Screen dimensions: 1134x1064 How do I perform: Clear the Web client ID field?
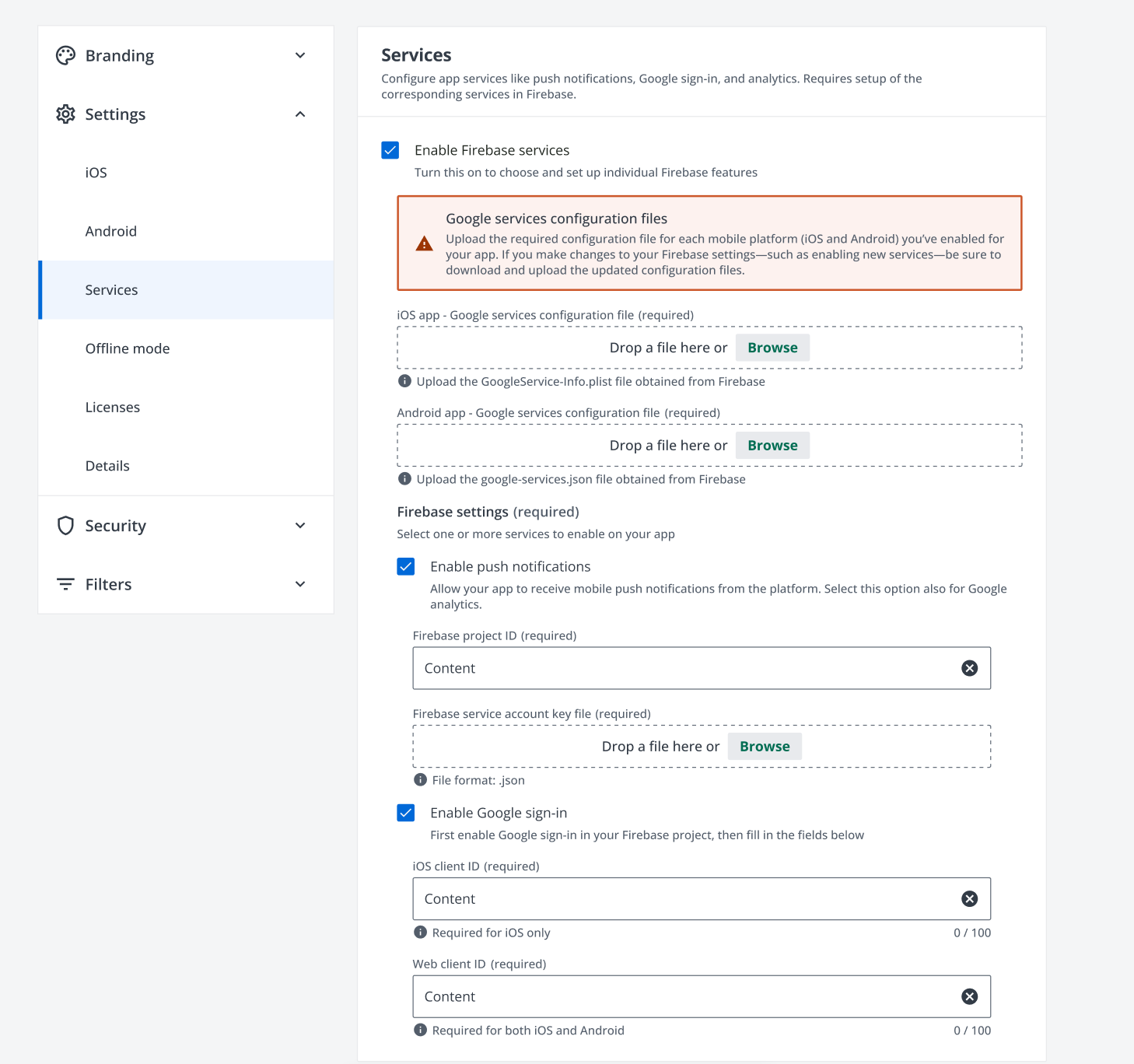[969, 996]
